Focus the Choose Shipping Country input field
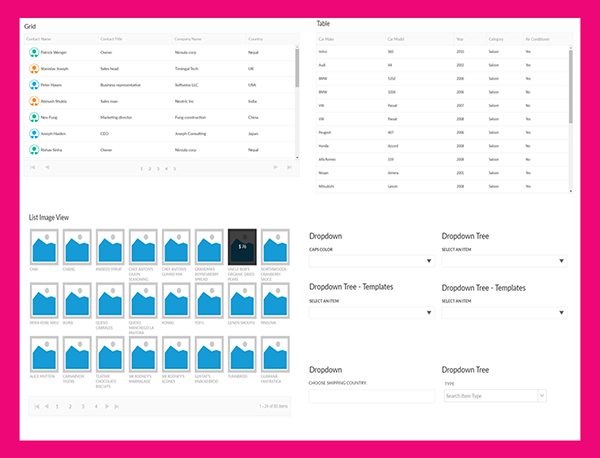Screen dimensions: 600x458 click(x=371, y=396)
